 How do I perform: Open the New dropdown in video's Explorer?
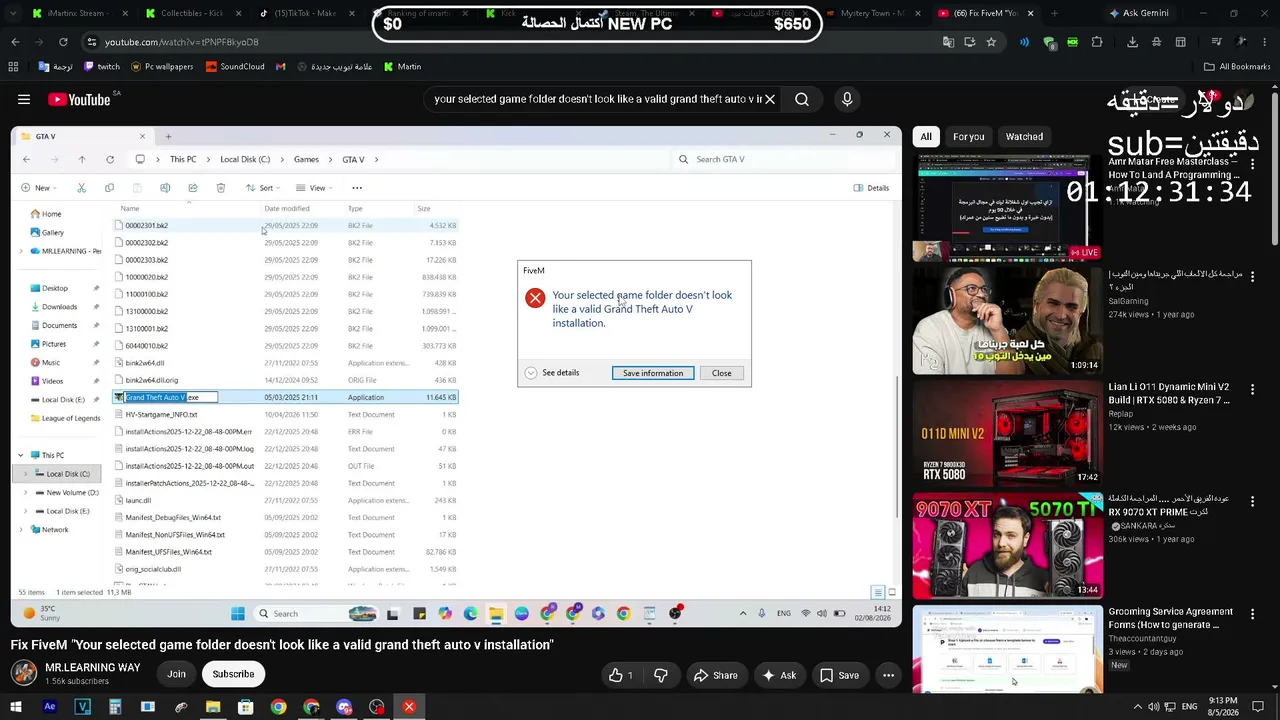tap(37, 188)
